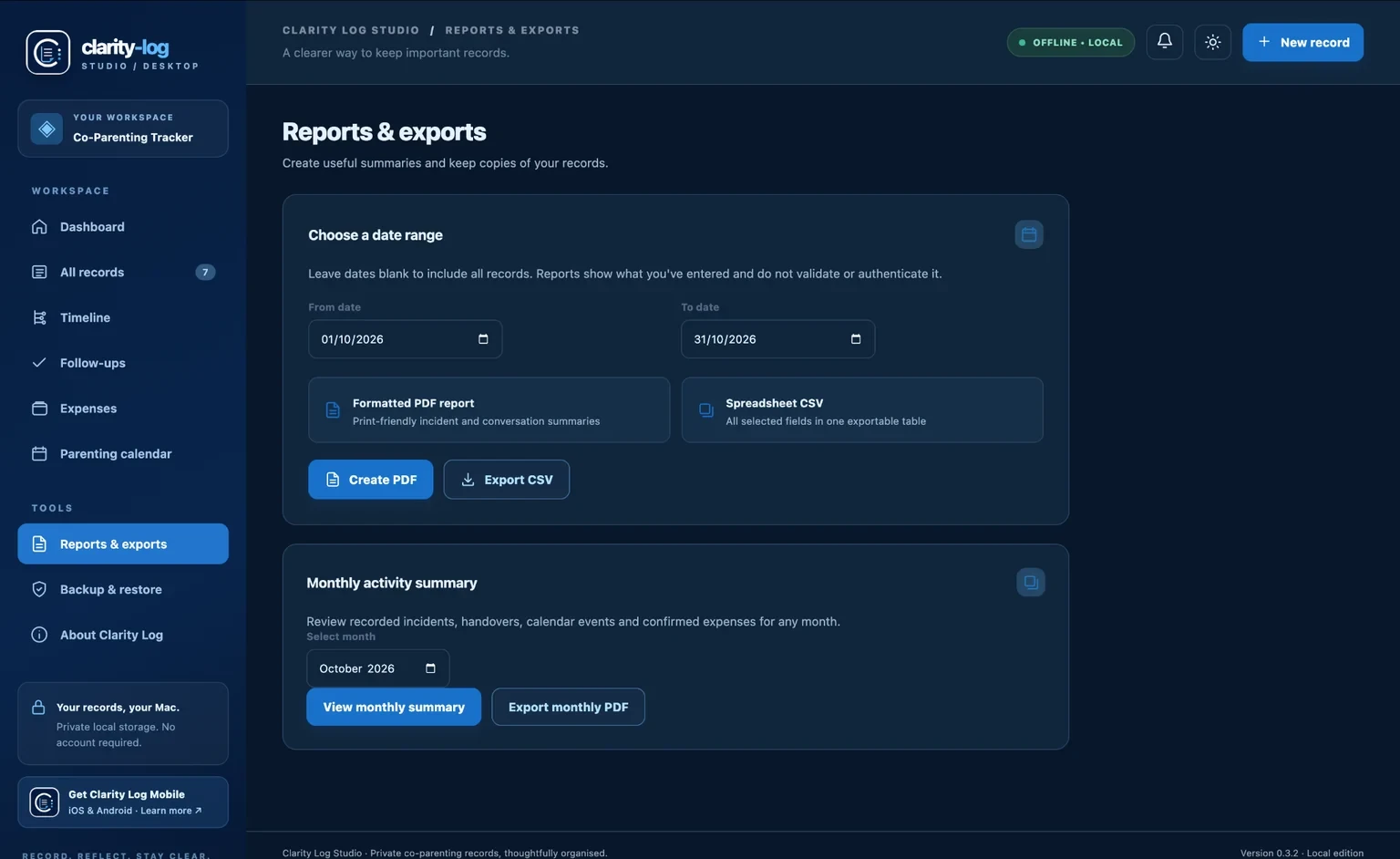Open From date calendar picker icon
Image resolution: width=1400 pixels, height=859 pixels.
click(x=483, y=339)
